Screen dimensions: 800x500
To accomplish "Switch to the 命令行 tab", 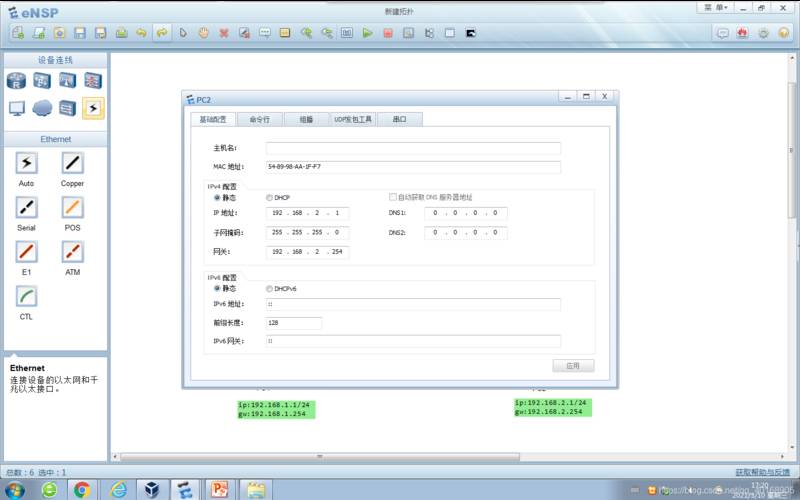I will (x=259, y=119).
